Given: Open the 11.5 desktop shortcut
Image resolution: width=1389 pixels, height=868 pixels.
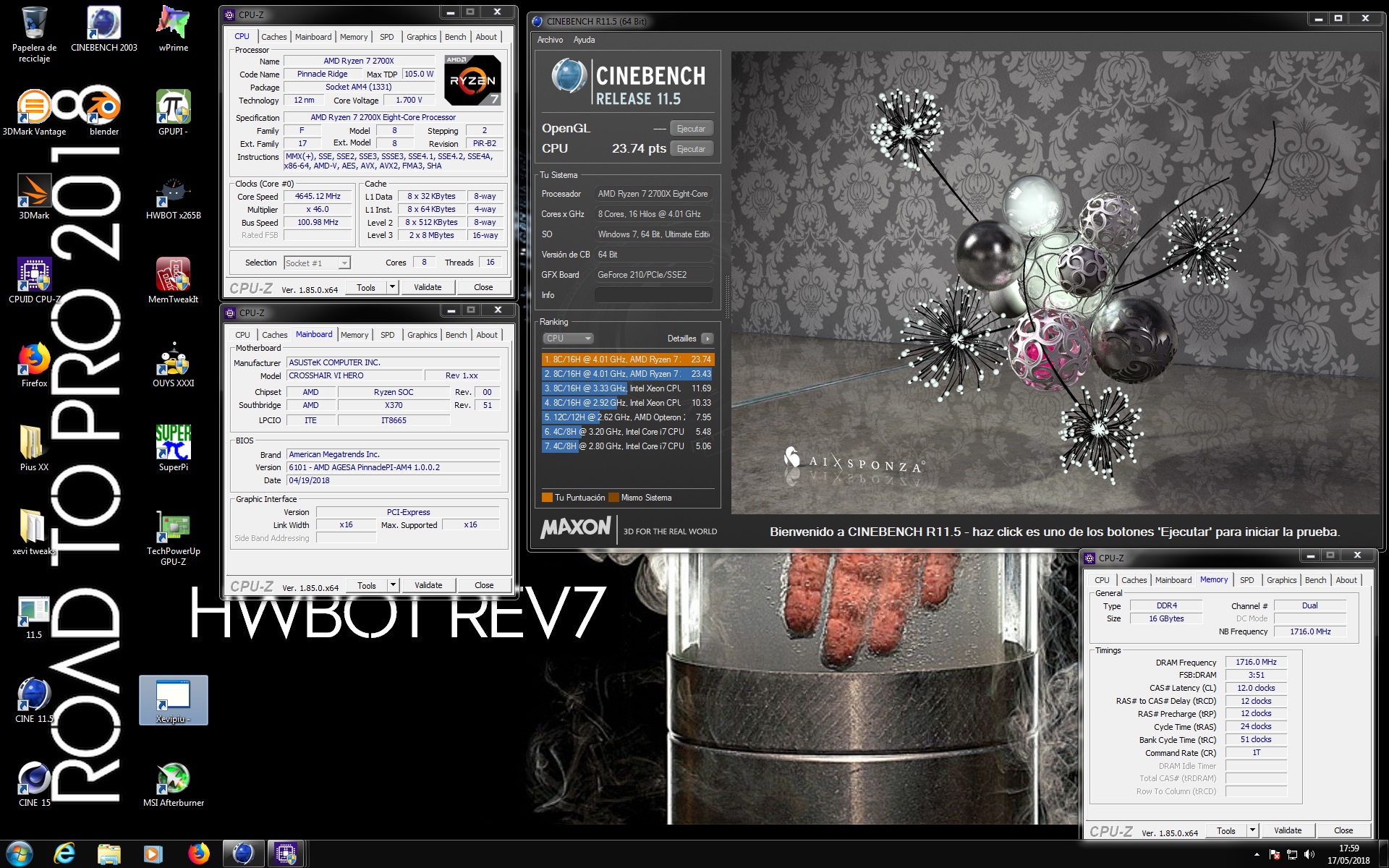Looking at the screenshot, I should click(34, 616).
